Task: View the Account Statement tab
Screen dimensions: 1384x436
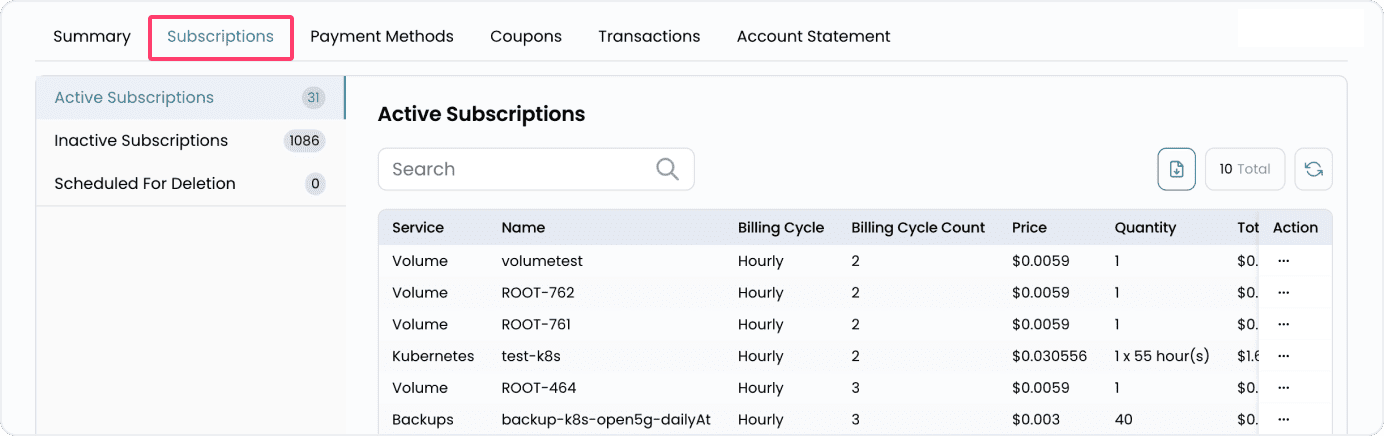Action: coord(814,36)
